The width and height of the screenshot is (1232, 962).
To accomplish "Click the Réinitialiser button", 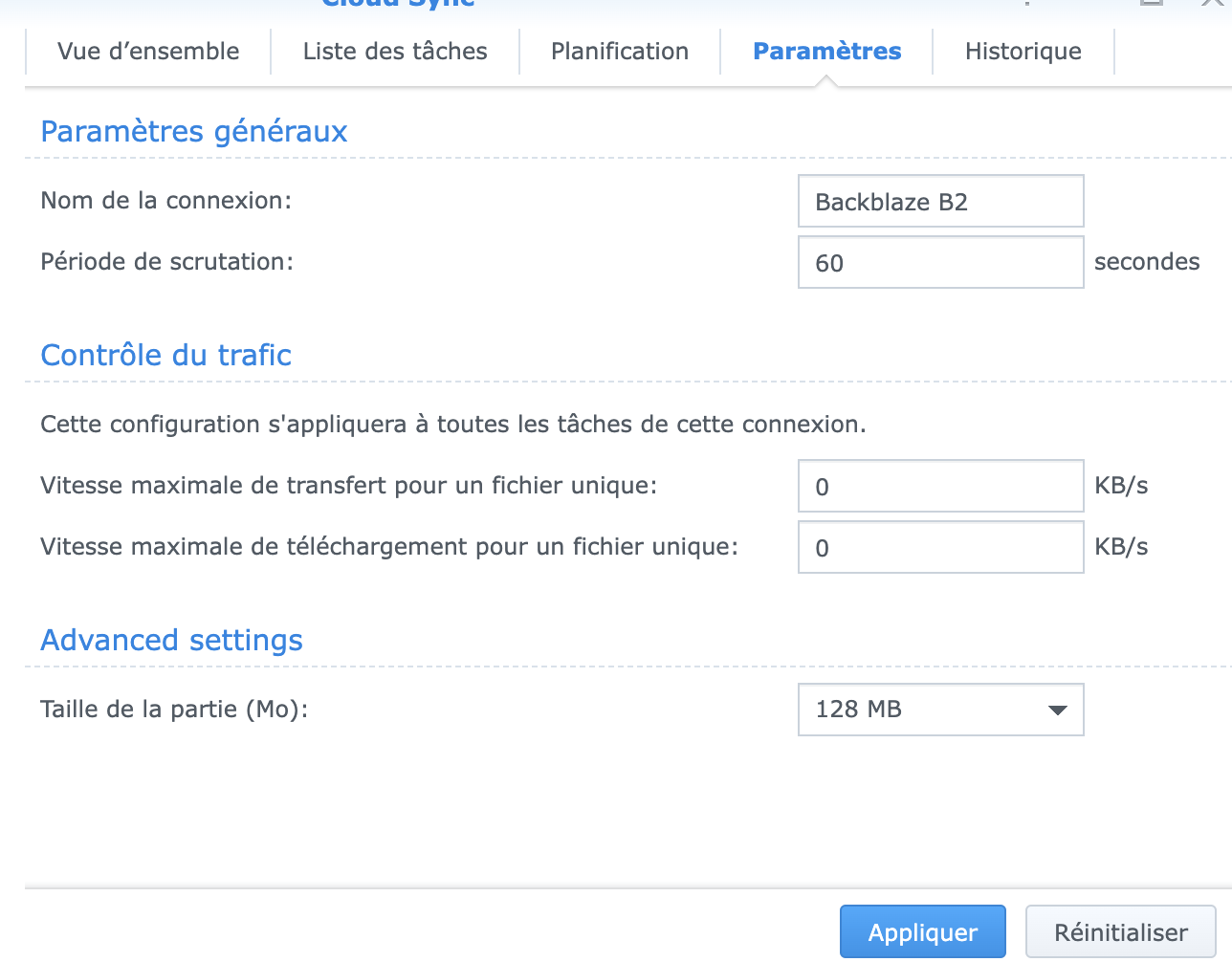I will [x=1120, y=932].
